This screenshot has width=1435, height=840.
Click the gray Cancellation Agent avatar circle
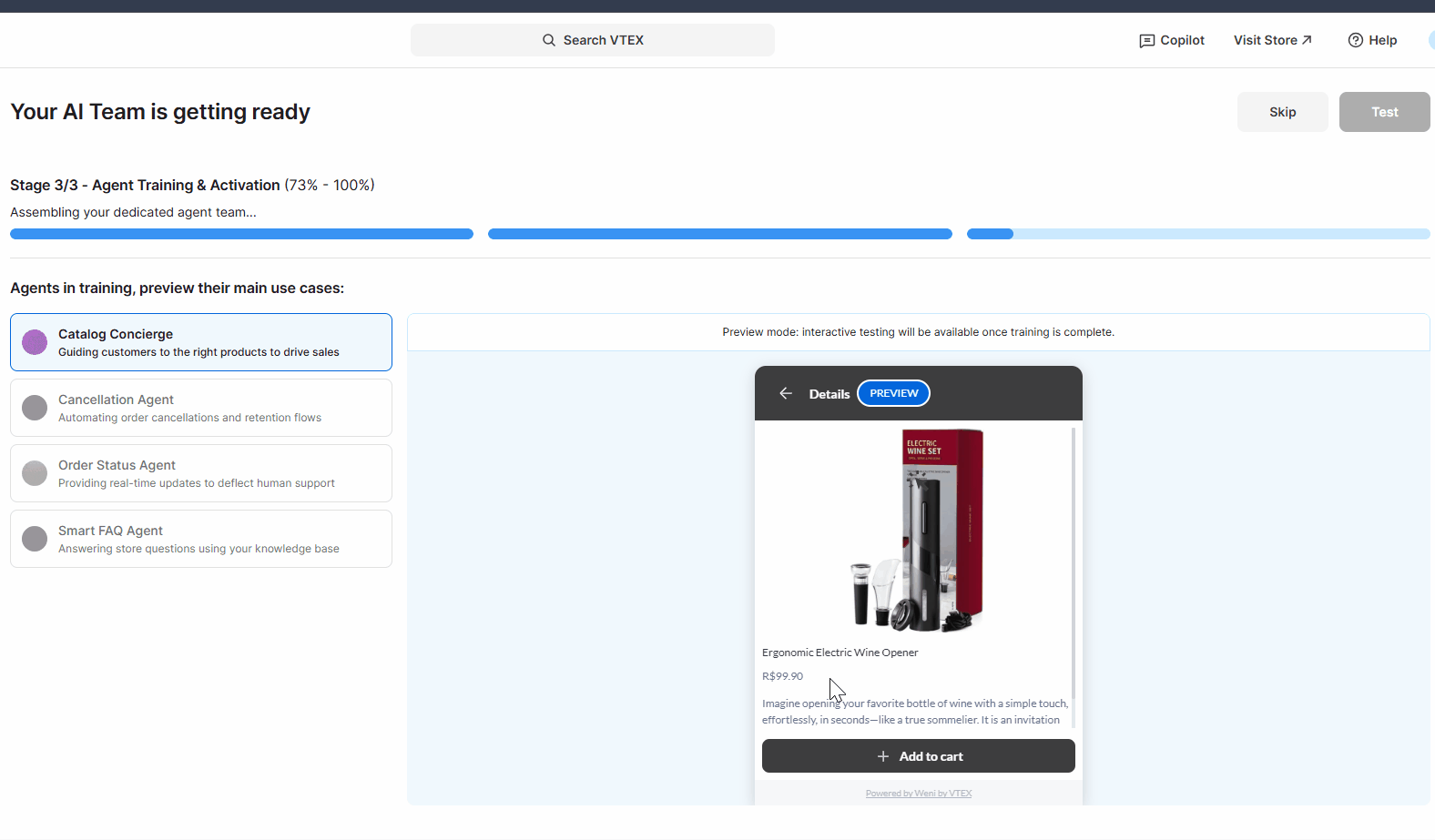(x=35, y=408)
